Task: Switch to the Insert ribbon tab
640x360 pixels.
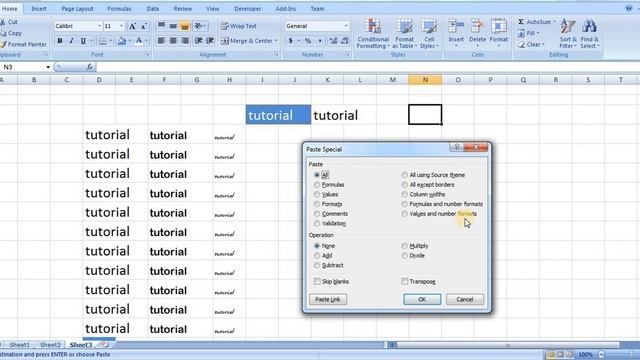Action: [x=39, y=9]
